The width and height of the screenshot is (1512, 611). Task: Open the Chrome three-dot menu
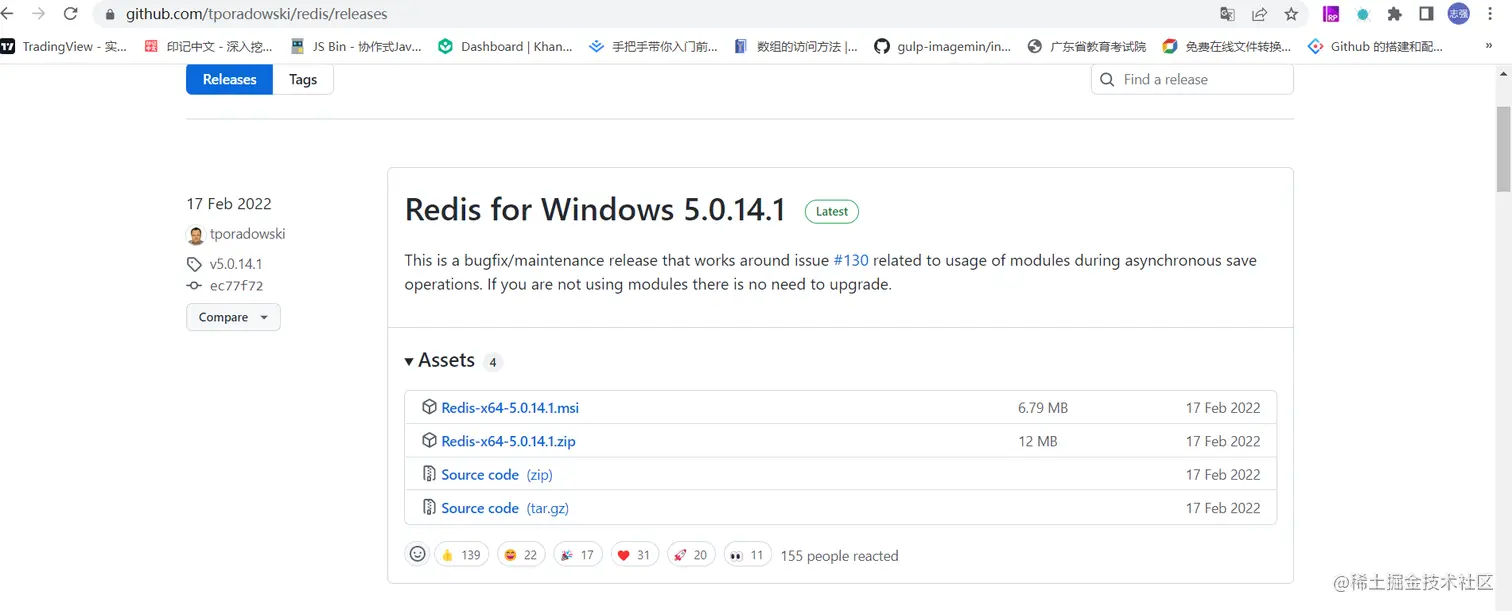(1491, 14)
